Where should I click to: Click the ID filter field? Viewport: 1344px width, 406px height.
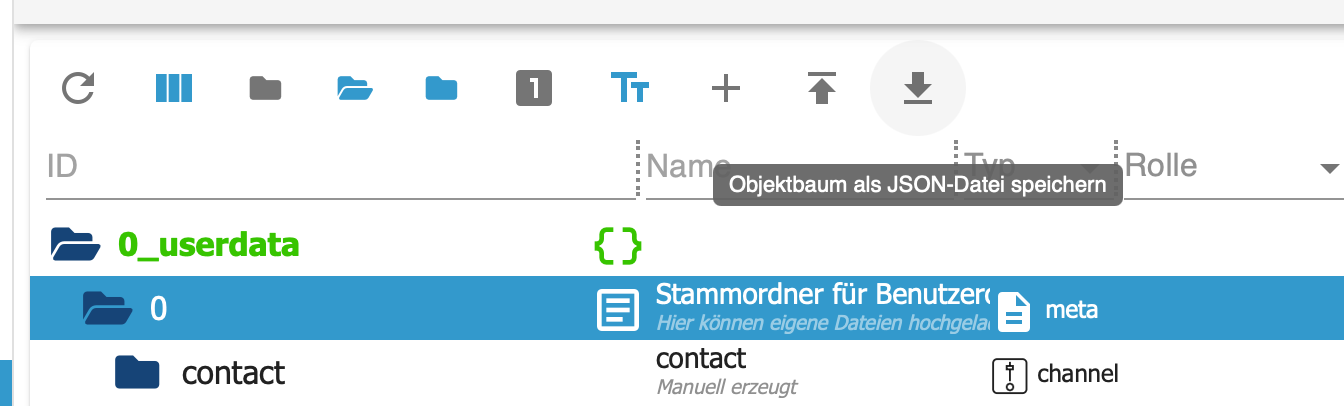340,166
